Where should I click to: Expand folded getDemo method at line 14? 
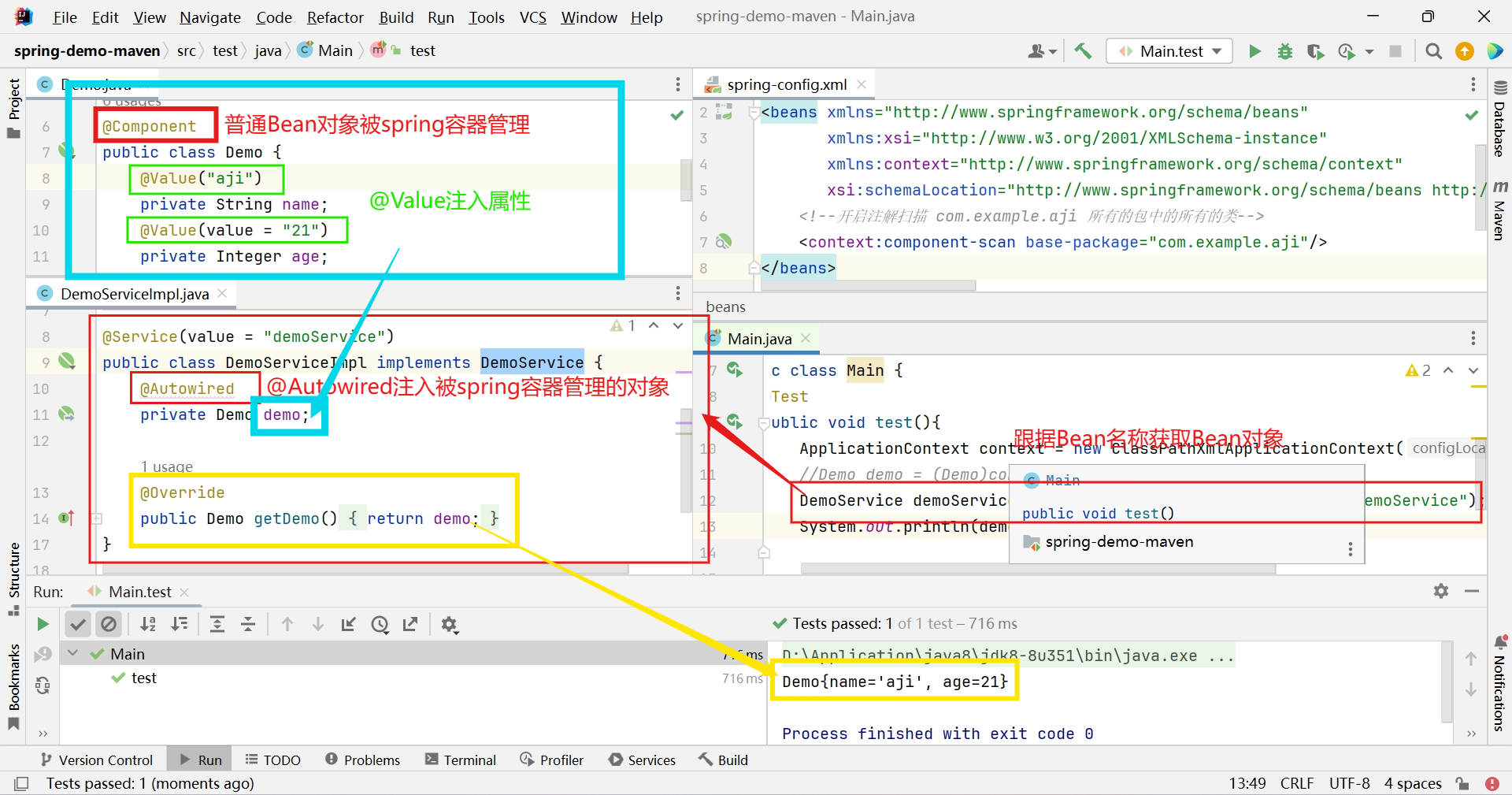click(97, 518)
